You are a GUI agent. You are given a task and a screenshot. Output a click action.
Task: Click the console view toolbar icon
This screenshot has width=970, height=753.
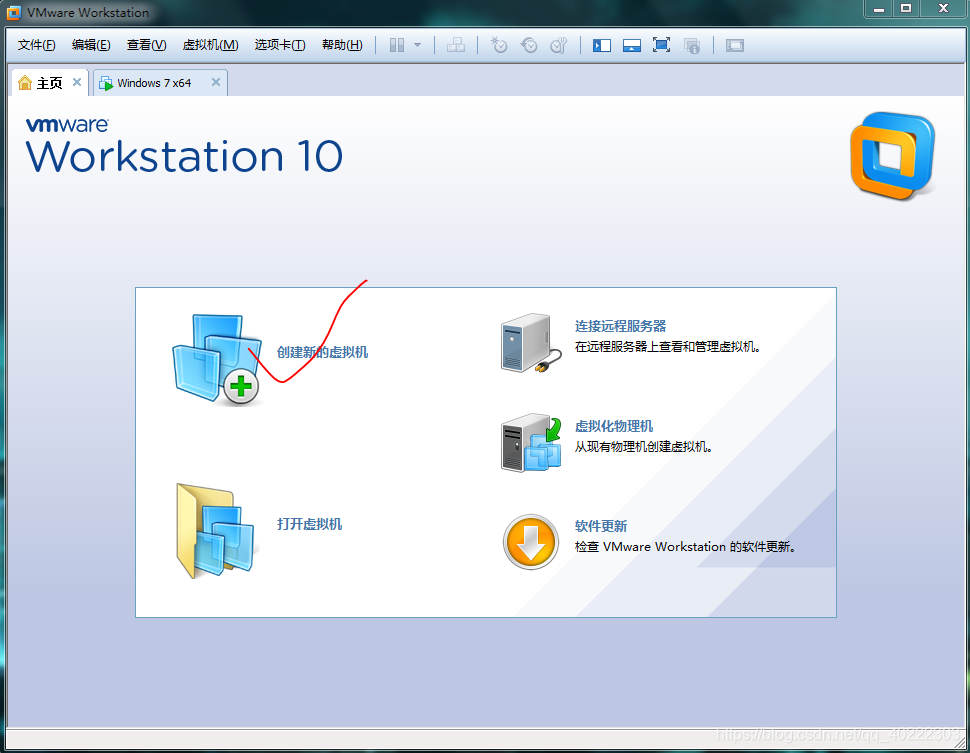point(735,45)
